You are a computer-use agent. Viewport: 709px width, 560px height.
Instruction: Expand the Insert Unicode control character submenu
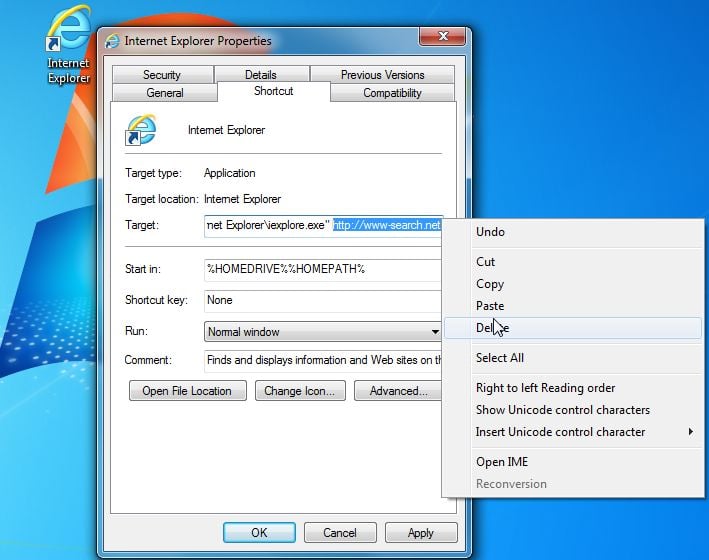pos(573,432)
